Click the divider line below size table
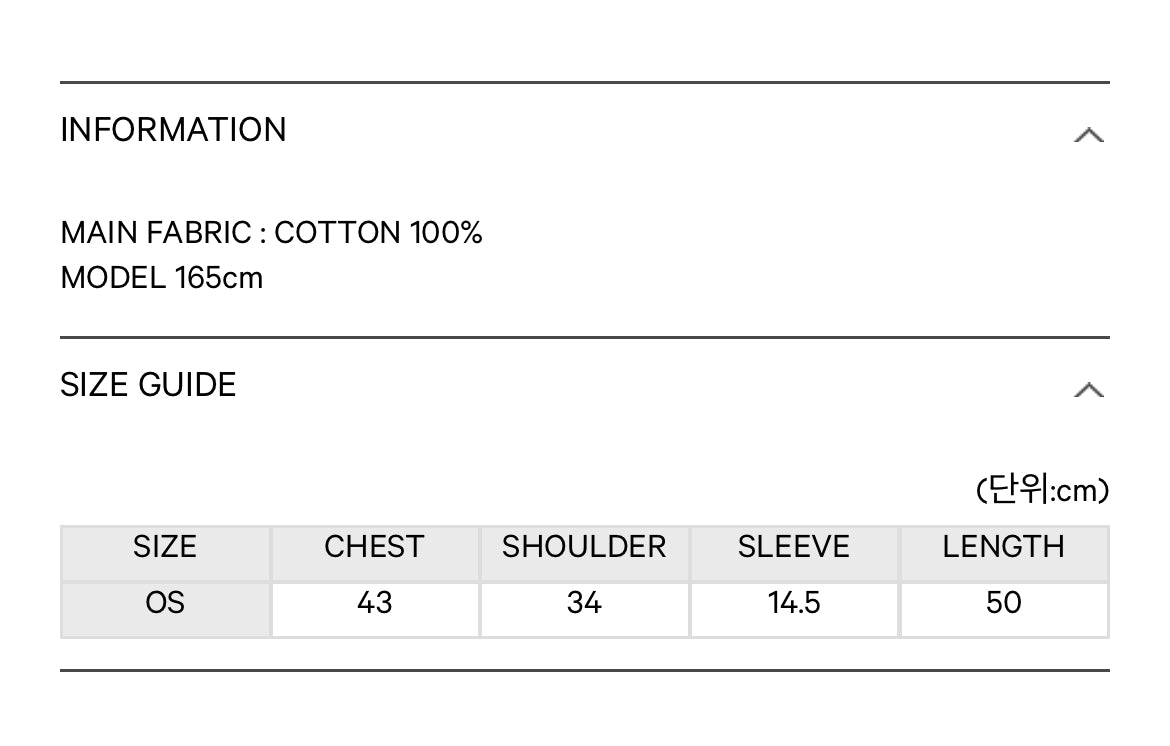This screenshot has height=746, width=1170. pos(584,670)
